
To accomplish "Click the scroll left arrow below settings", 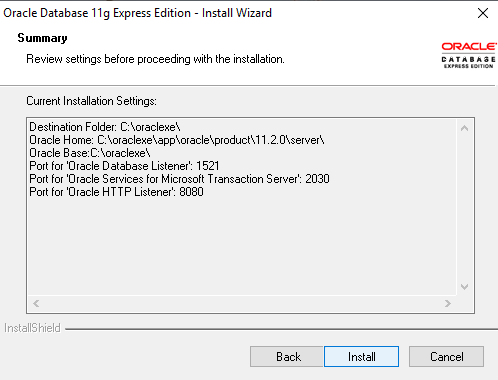I will 36,303.
